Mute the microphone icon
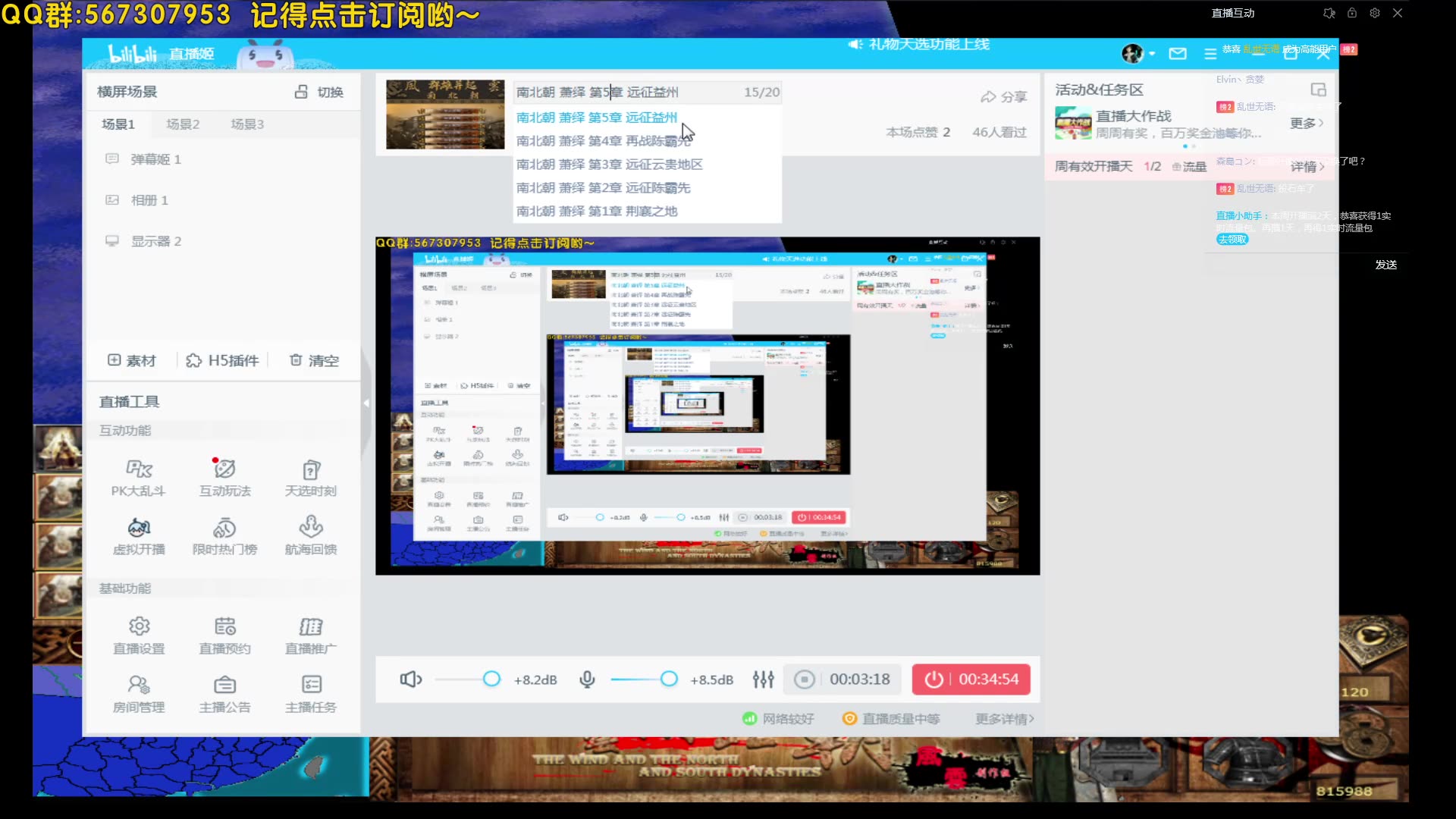Image resolution: width=1456 pixels, height=819 pixels. pyautogui.click(x=587, y=679)
